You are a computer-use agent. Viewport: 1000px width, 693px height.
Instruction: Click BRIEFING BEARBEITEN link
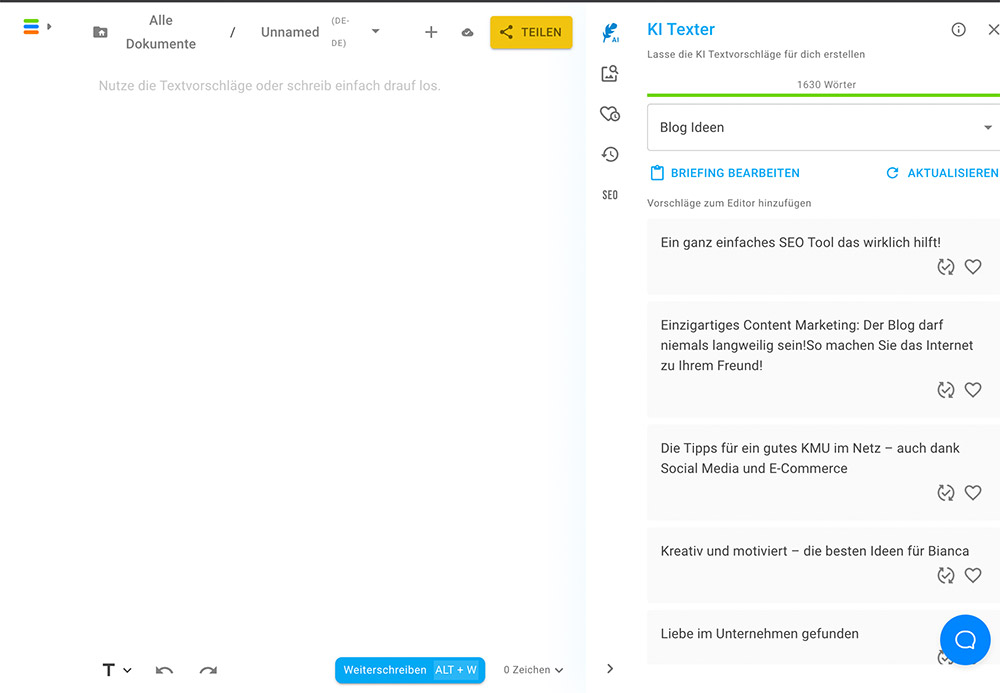(725, 173)
